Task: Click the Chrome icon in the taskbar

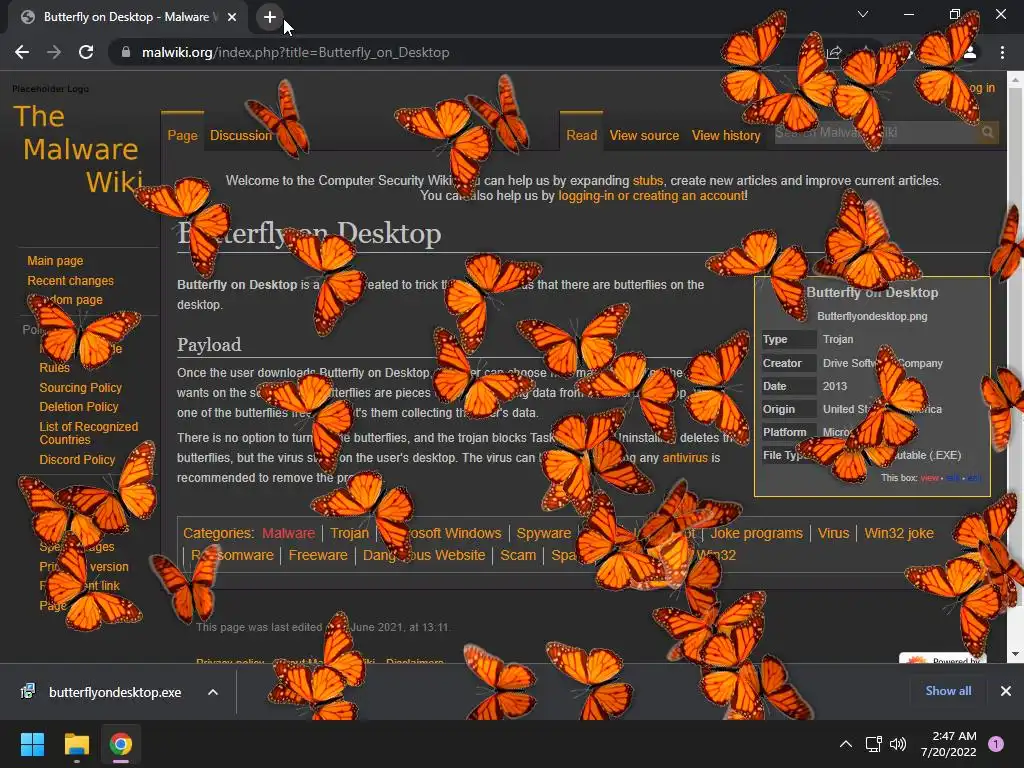Action: point(121,744)
